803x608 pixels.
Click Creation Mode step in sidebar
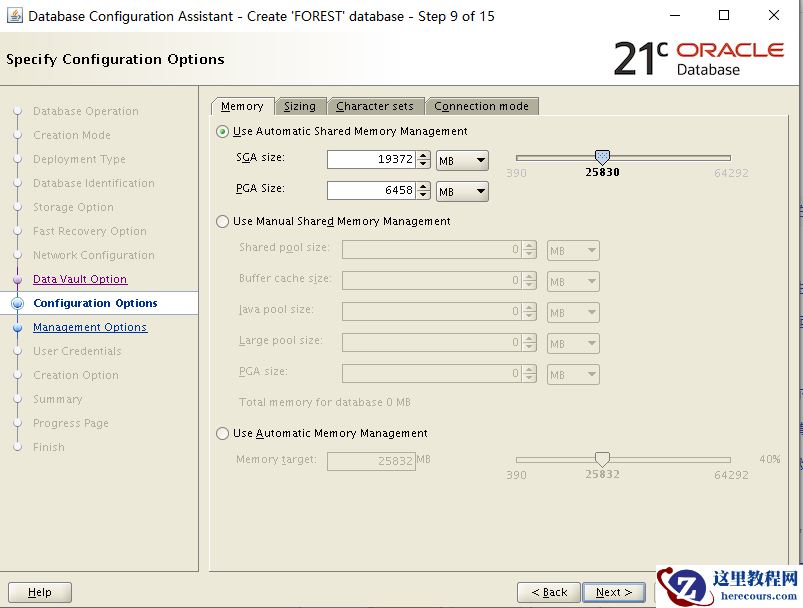pos(72,135)
